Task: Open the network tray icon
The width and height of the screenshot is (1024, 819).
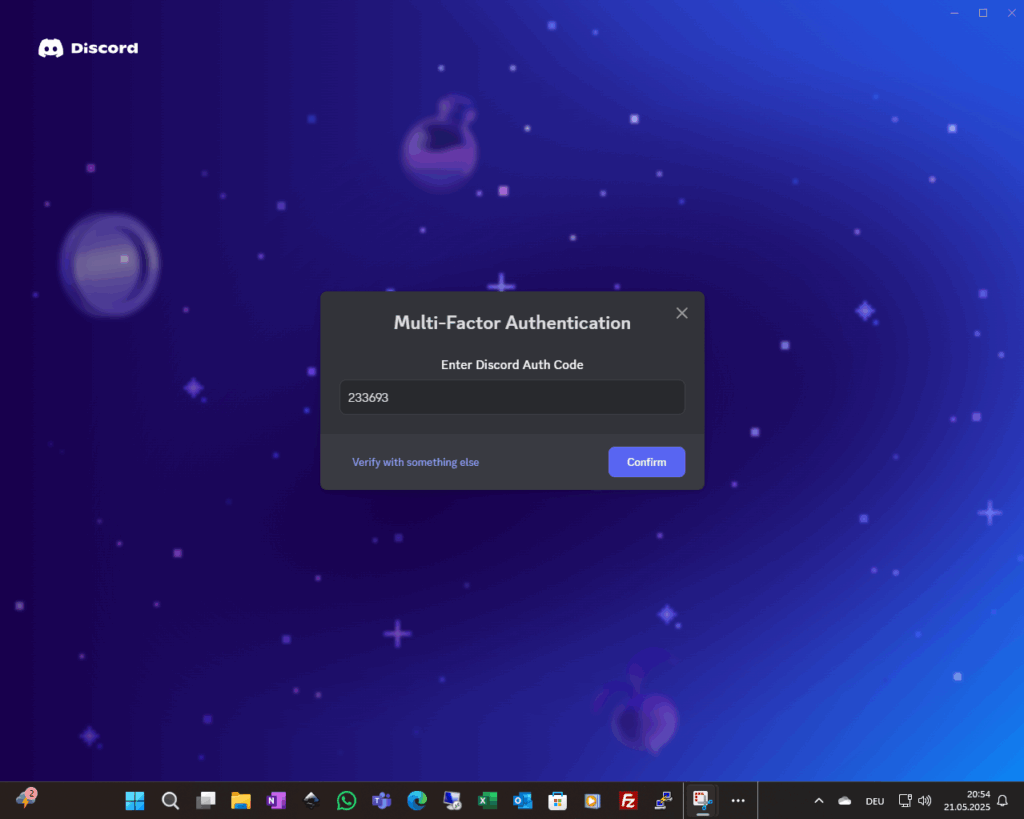Action: coord(905,801)
